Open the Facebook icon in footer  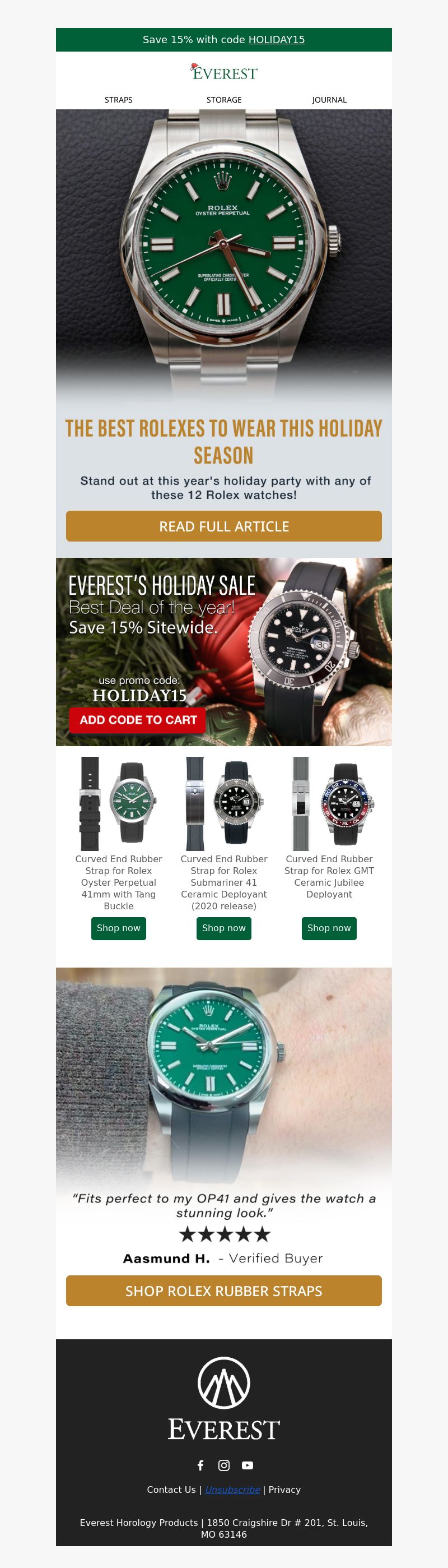pos(200,1465)
